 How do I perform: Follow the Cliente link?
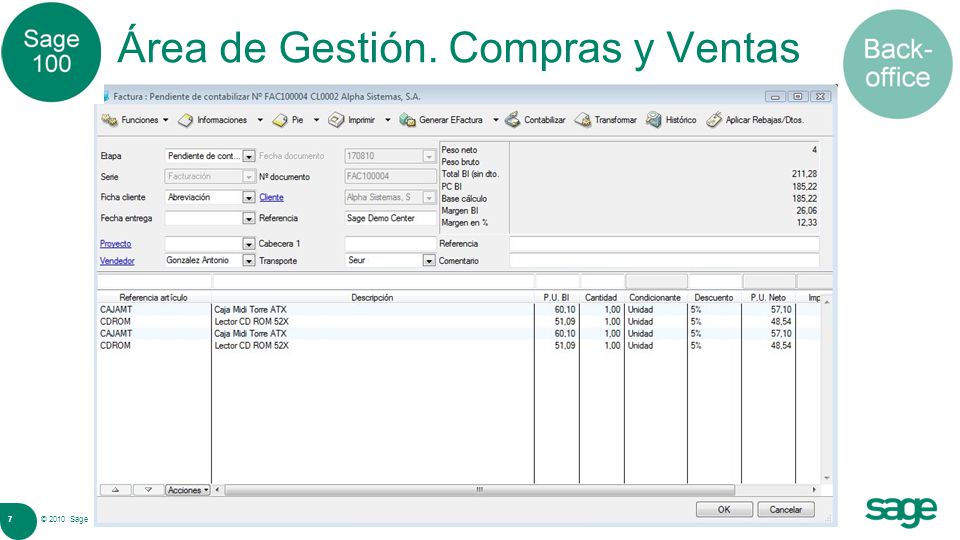point(271,197)
